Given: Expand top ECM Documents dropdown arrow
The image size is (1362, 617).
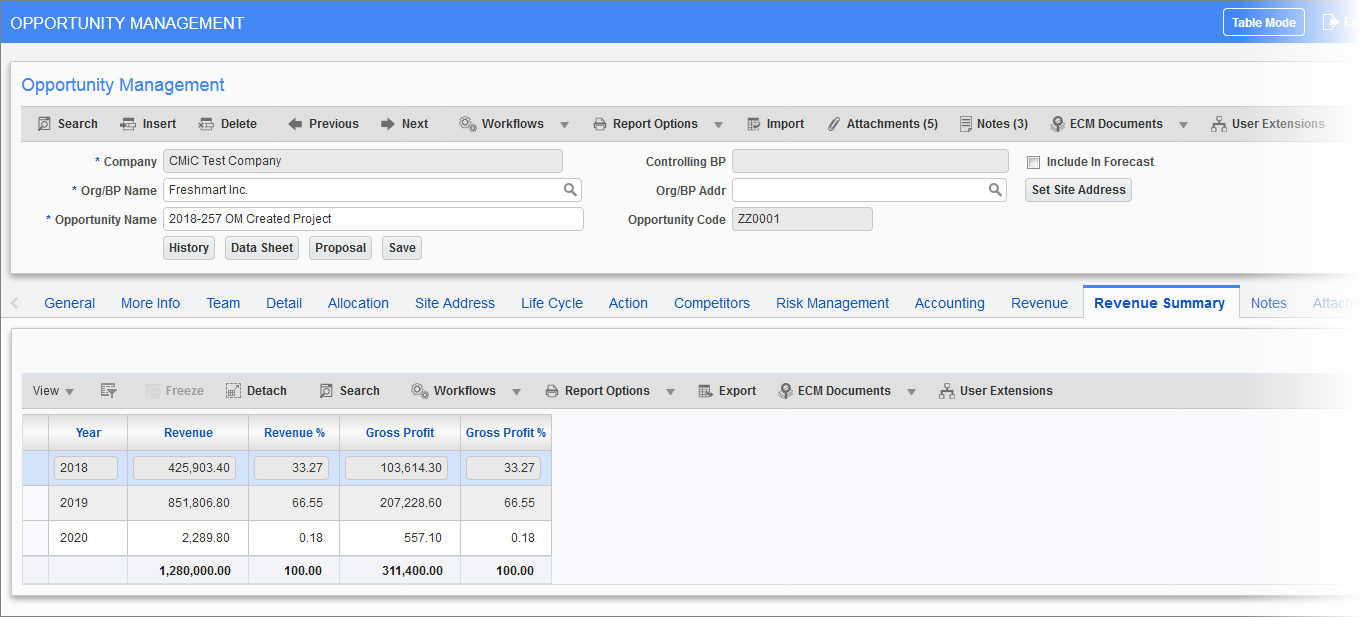Looking at the screenshot, I should pos(1183,125).
